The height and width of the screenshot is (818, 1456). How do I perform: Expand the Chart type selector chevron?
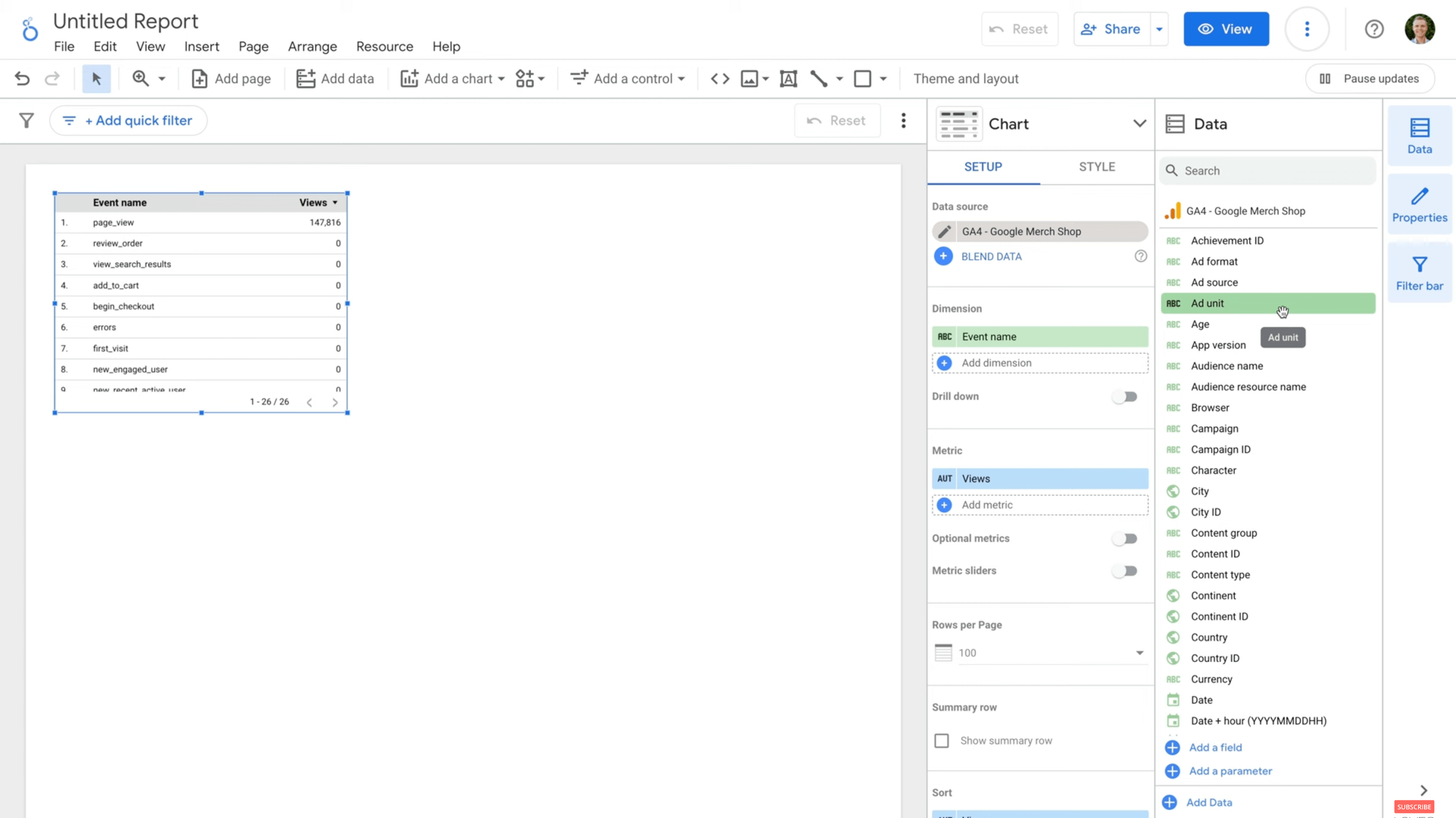coord(1140,123)
